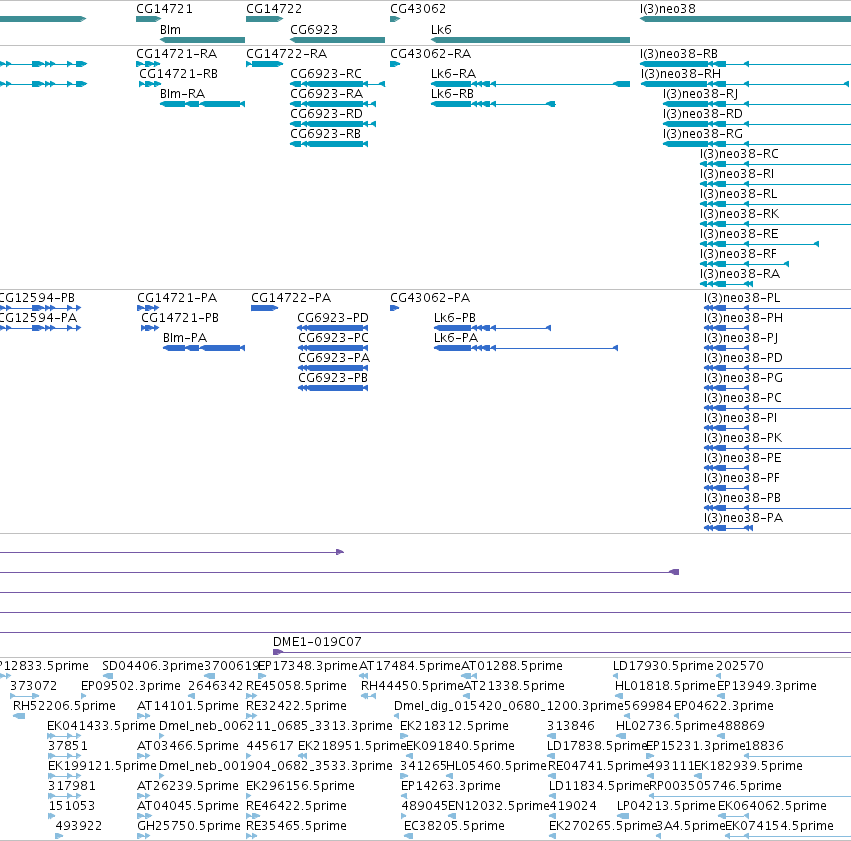Open the Blm-PA protein label
This screenshot has height=841, width=851.
(x=185, y=338)
